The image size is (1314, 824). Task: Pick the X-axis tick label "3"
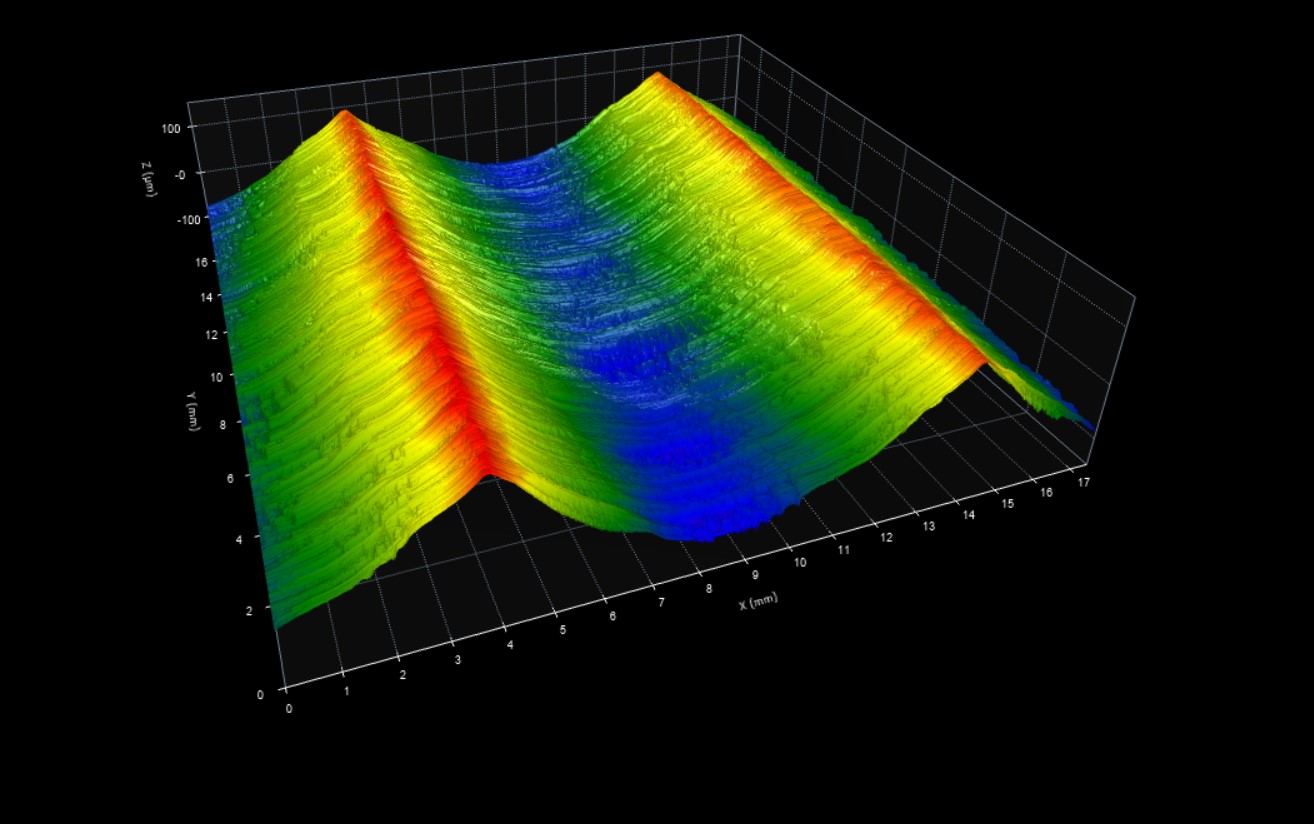point(457,661)
